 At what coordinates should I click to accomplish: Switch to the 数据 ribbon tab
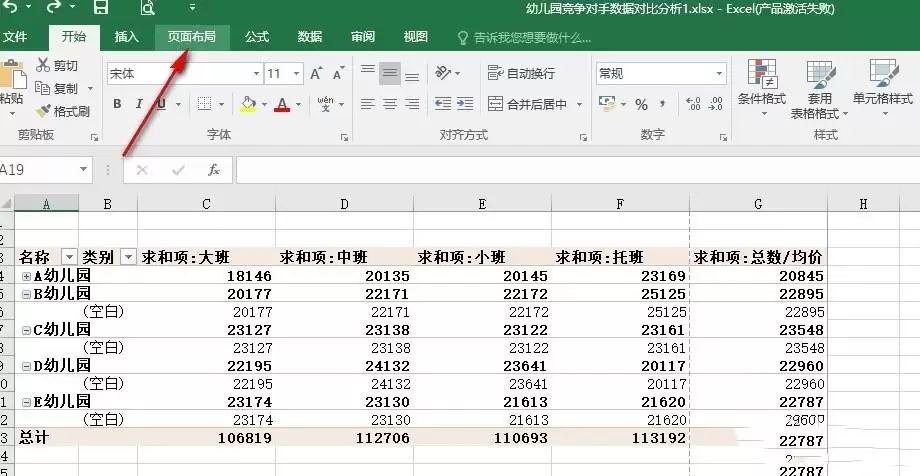click(310, 37)
